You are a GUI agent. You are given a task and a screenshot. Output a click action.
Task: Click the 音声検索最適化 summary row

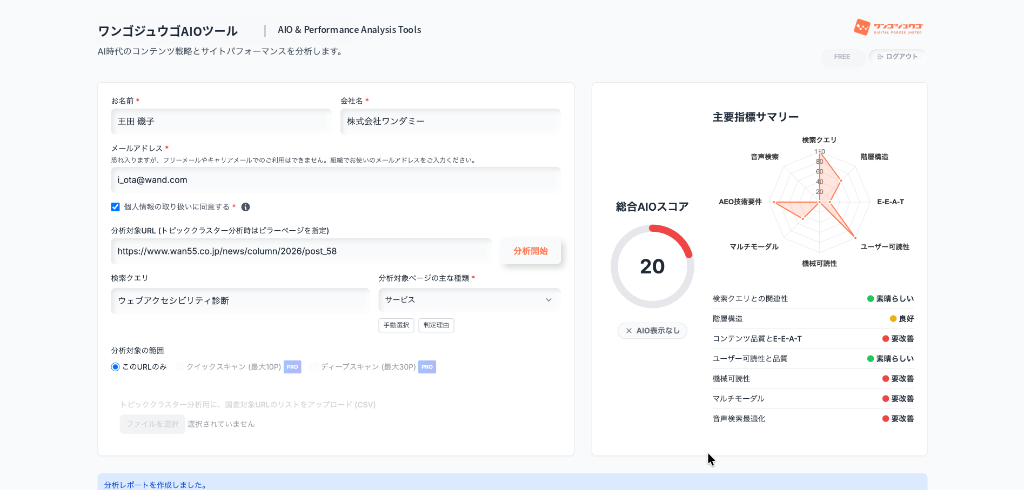pyautogui.click(x=813, y=419)
